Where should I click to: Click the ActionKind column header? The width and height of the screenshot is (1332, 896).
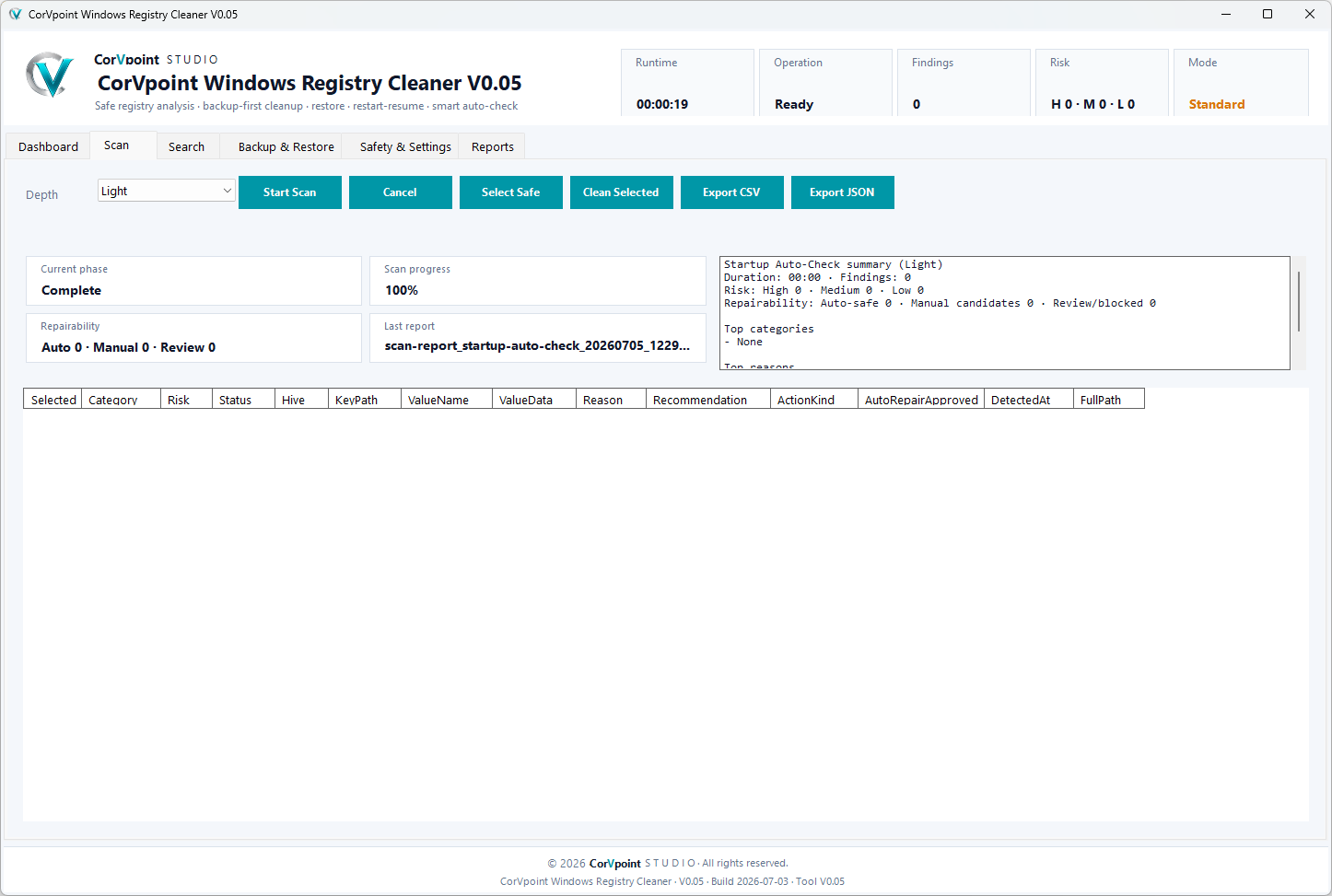click(814, 399)
